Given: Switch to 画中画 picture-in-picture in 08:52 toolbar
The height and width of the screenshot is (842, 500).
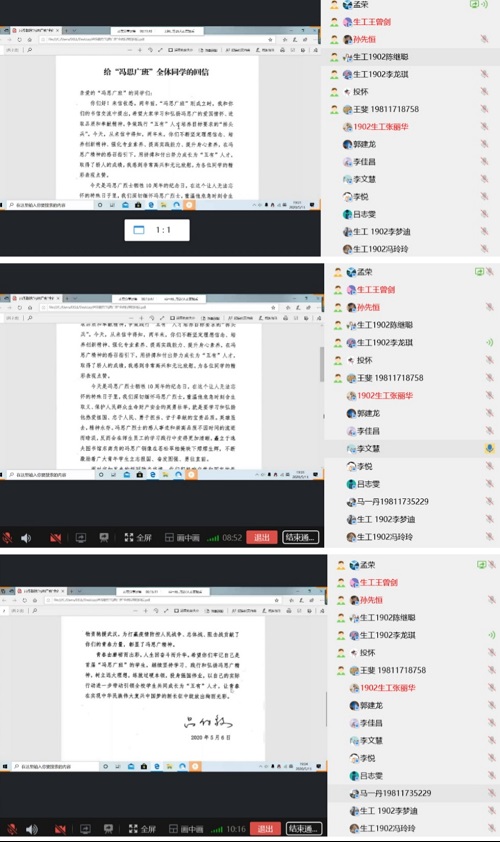Looking at the screenshot, I should click(182, 538).
